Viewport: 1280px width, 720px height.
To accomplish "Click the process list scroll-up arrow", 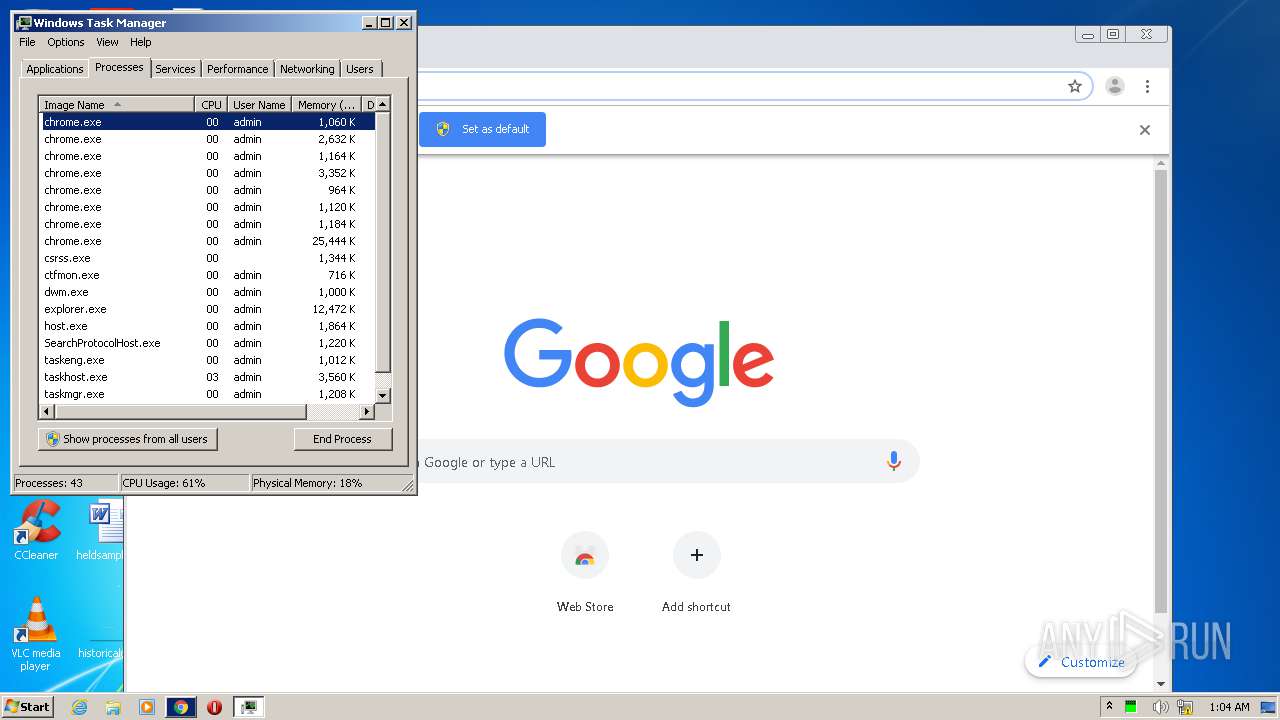I will coord(383,104).
